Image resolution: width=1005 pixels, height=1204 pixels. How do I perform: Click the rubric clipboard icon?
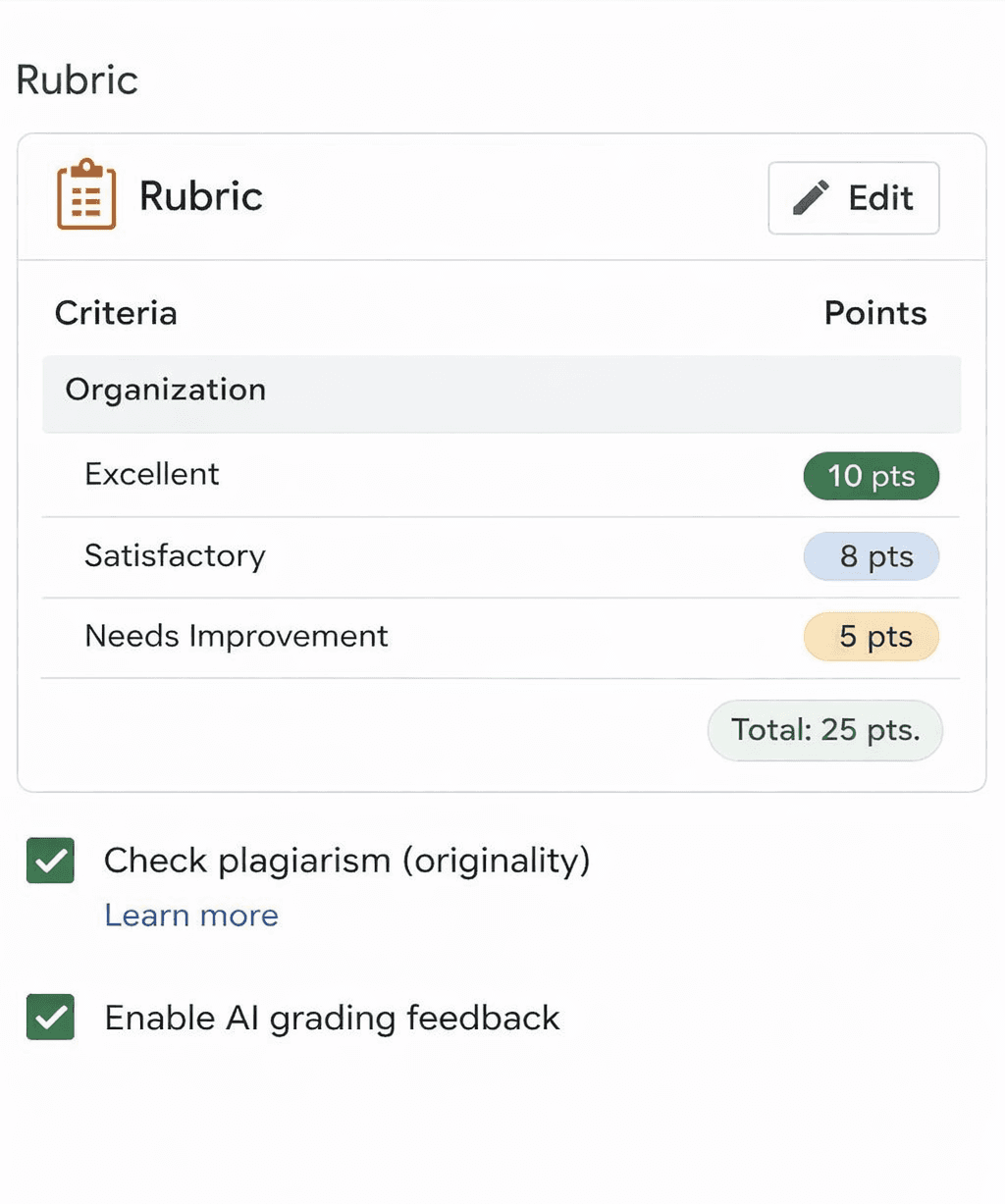(x=86, y=195)
